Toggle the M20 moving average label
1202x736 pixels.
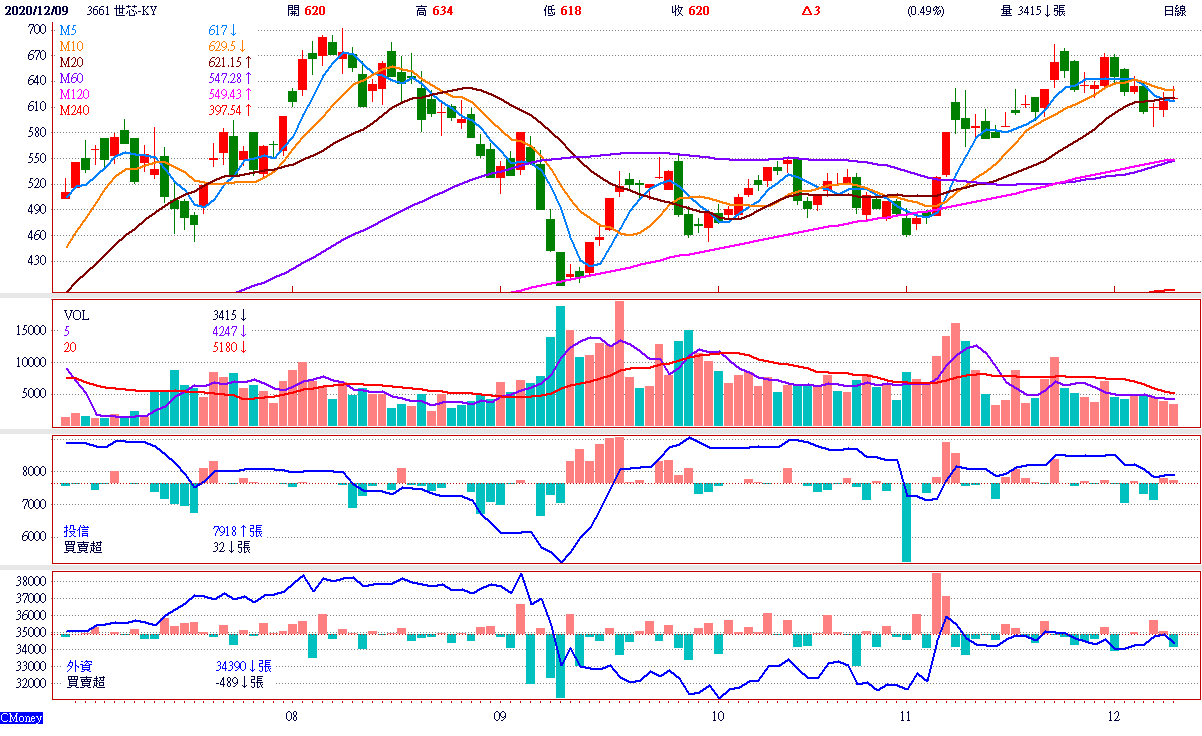point(71,63)
